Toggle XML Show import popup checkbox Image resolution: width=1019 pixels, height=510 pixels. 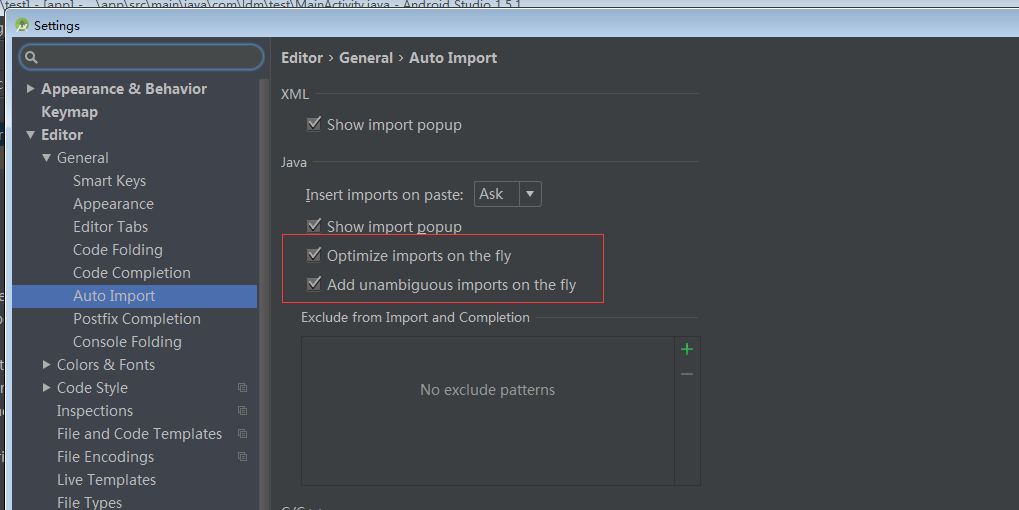(x=314, y=125)
